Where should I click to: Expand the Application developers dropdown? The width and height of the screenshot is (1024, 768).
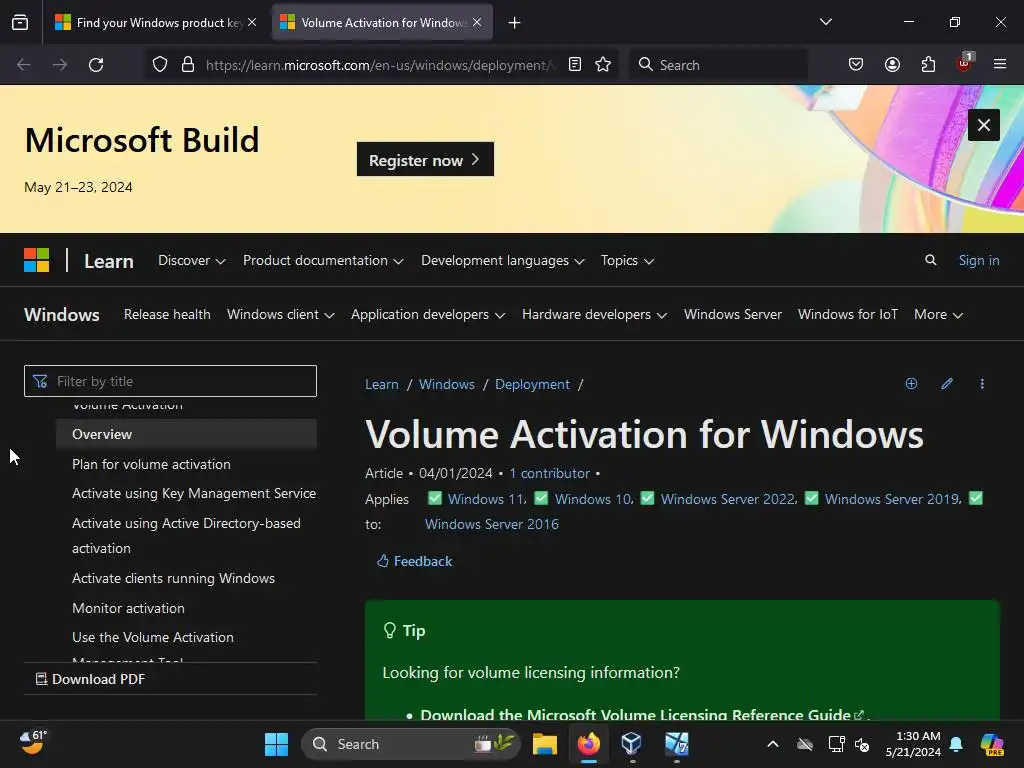428,314
